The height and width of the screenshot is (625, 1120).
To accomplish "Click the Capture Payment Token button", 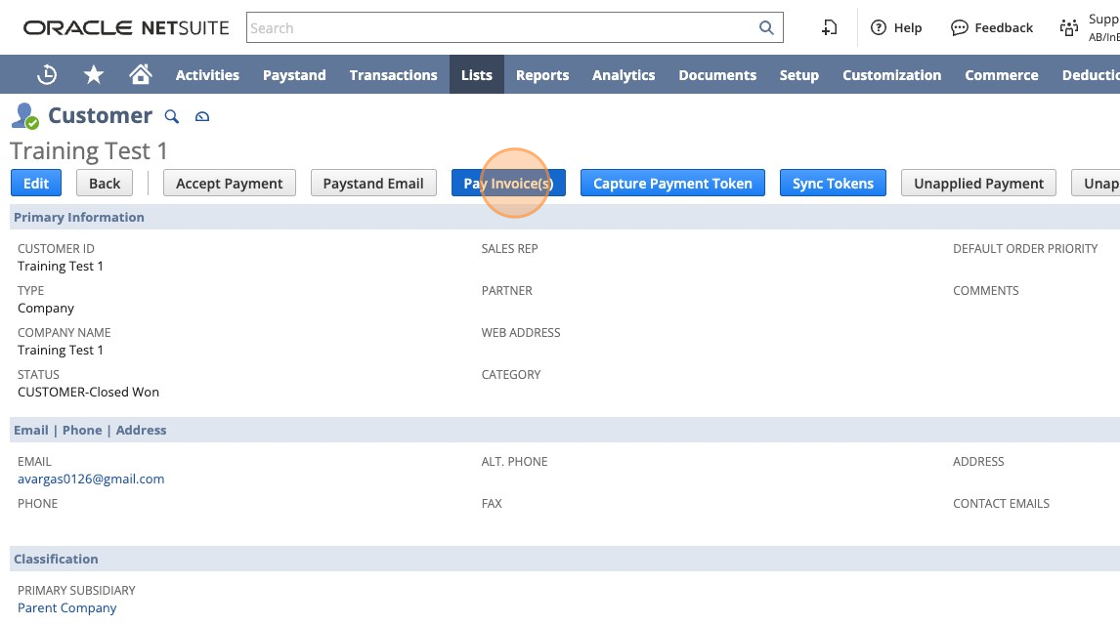I will 673,183.
